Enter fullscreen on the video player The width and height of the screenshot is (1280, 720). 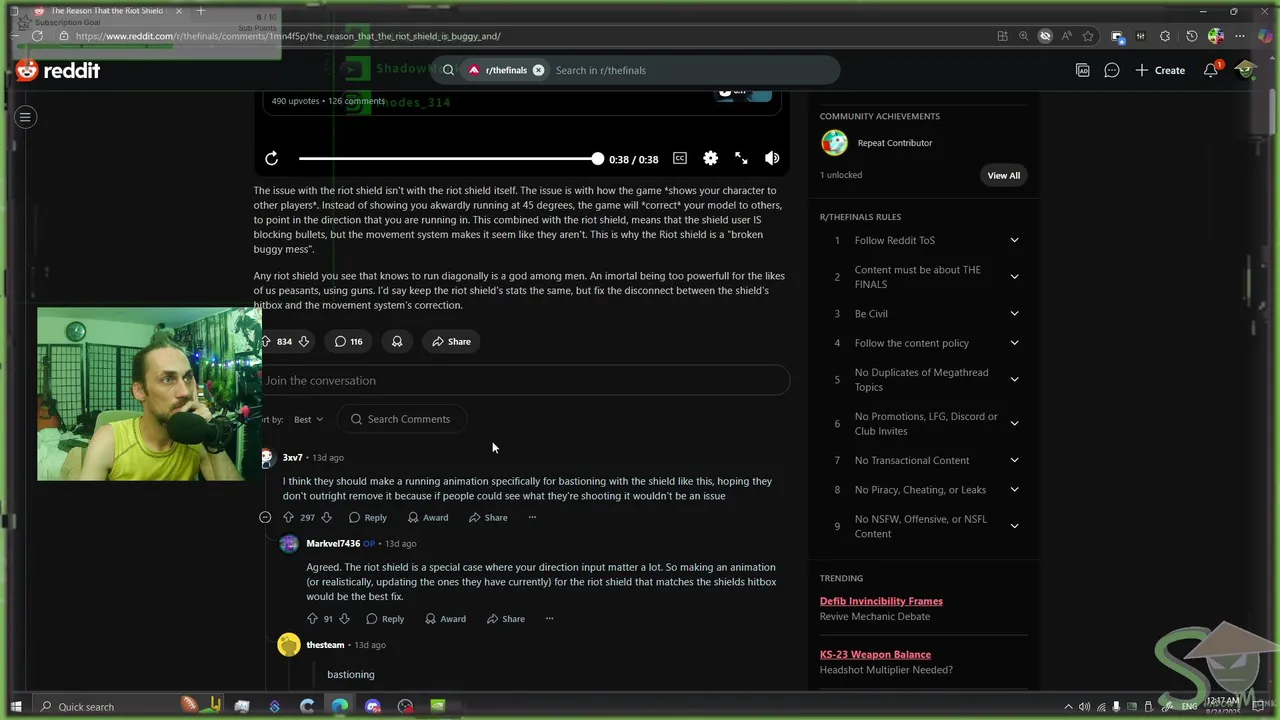point(741,158)
